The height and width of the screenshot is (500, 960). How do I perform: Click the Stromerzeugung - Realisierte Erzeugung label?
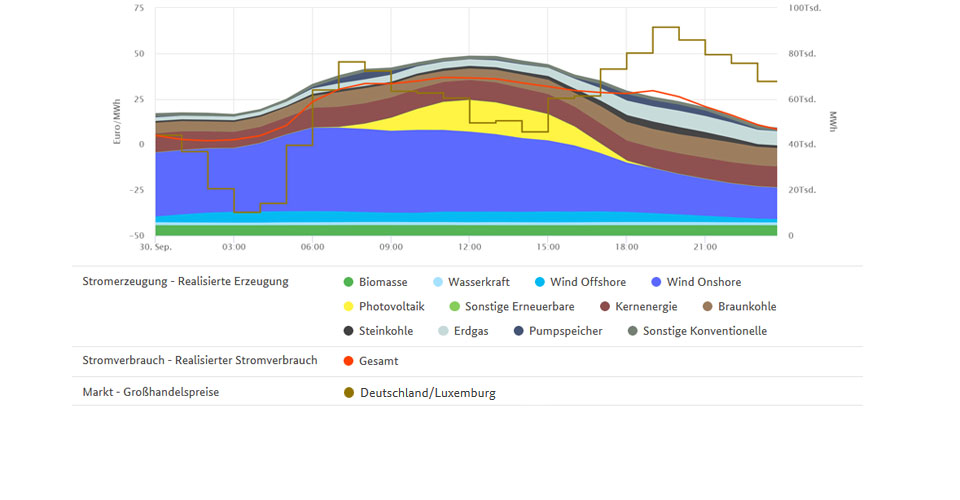coord(185,281)
